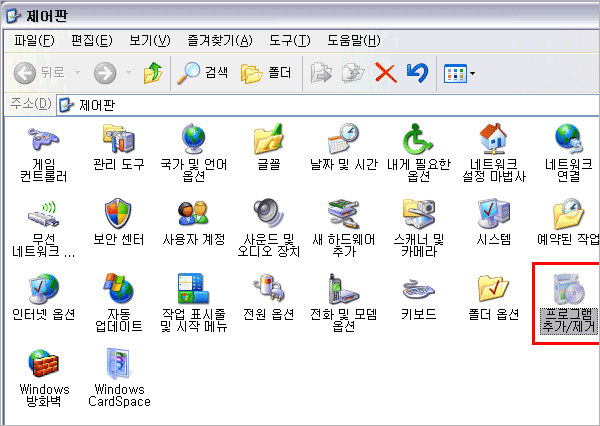Click the 검색 search toolbar button
Image resolution: width=600 pixels, height=426 pixels.
tap(202, 73)
